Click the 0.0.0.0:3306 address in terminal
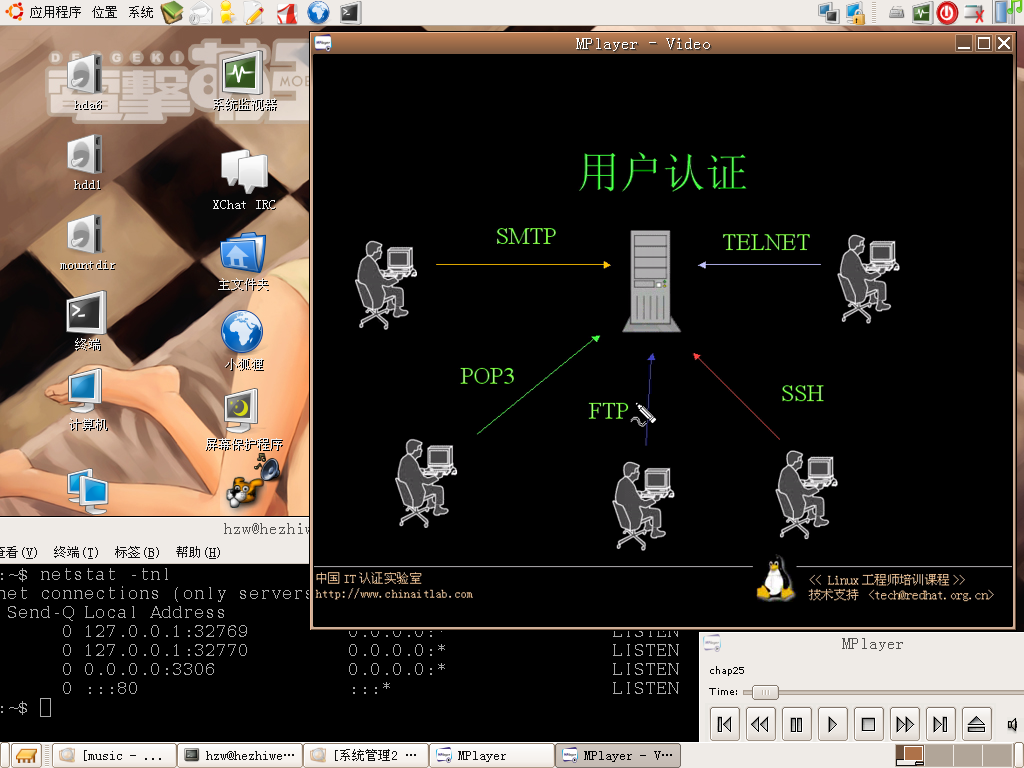Screen dimensions: 1024x768 (150, 669)
